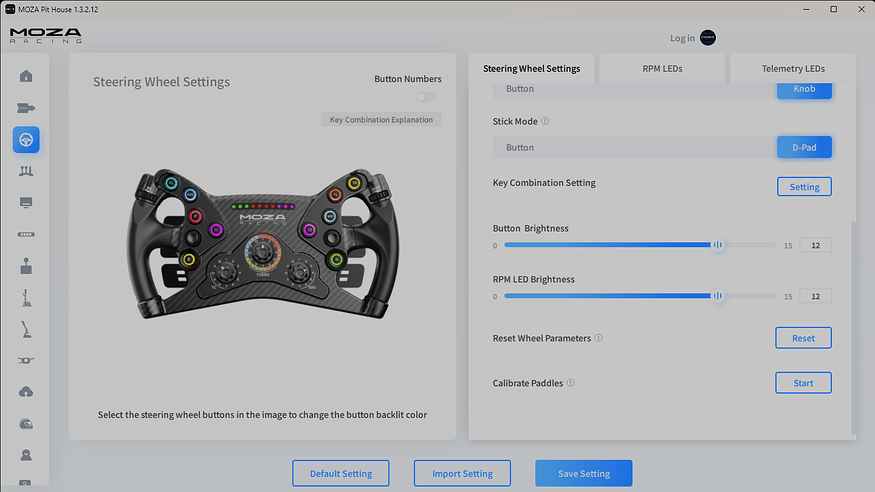This screenshot has width=875, height=492.
Task: Select the cyan button on wheel's upper left
Action: pyautogui.click(x=171, y=183)
